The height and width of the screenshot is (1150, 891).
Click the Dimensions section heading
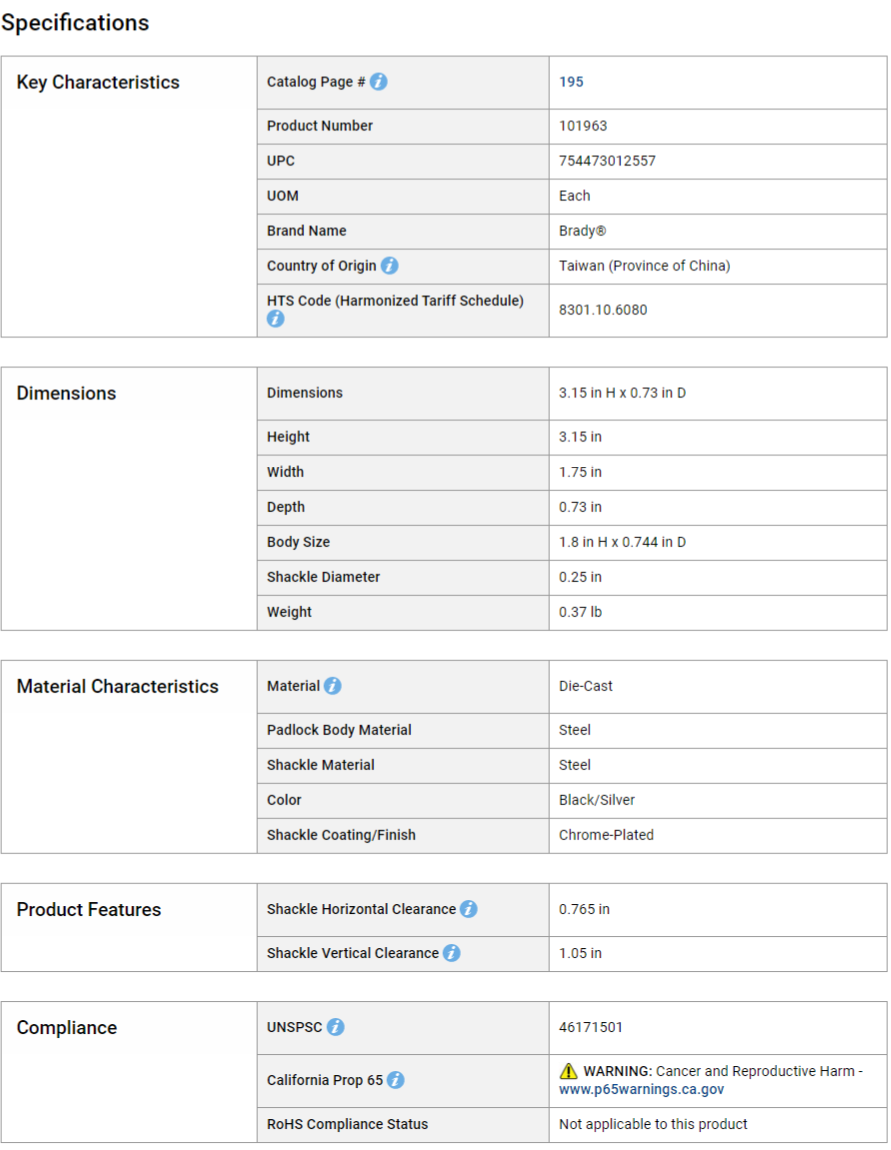tap(66, 393)
